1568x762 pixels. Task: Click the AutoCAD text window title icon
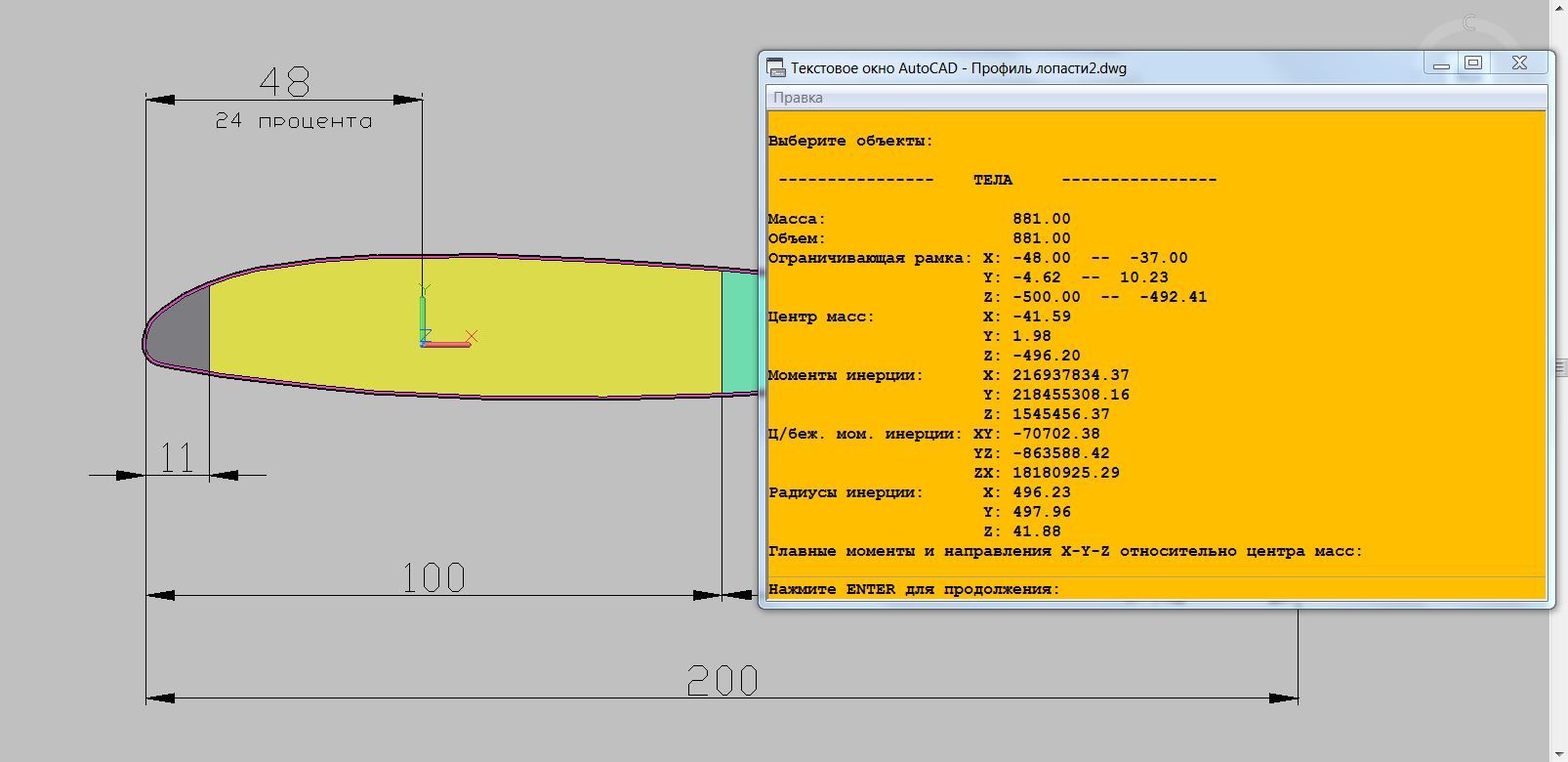point(776,67)
